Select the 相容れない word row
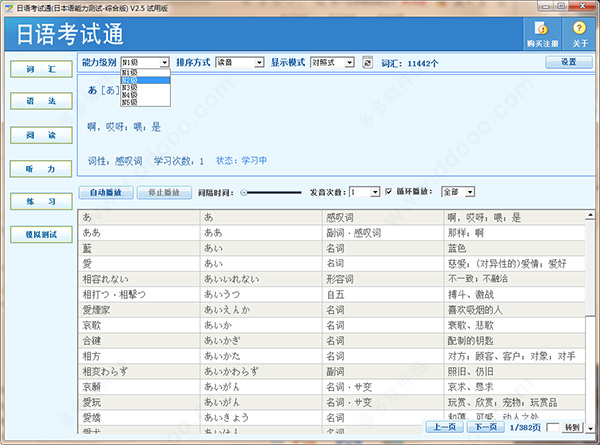 pyautogui.click(x=332, y=279)
